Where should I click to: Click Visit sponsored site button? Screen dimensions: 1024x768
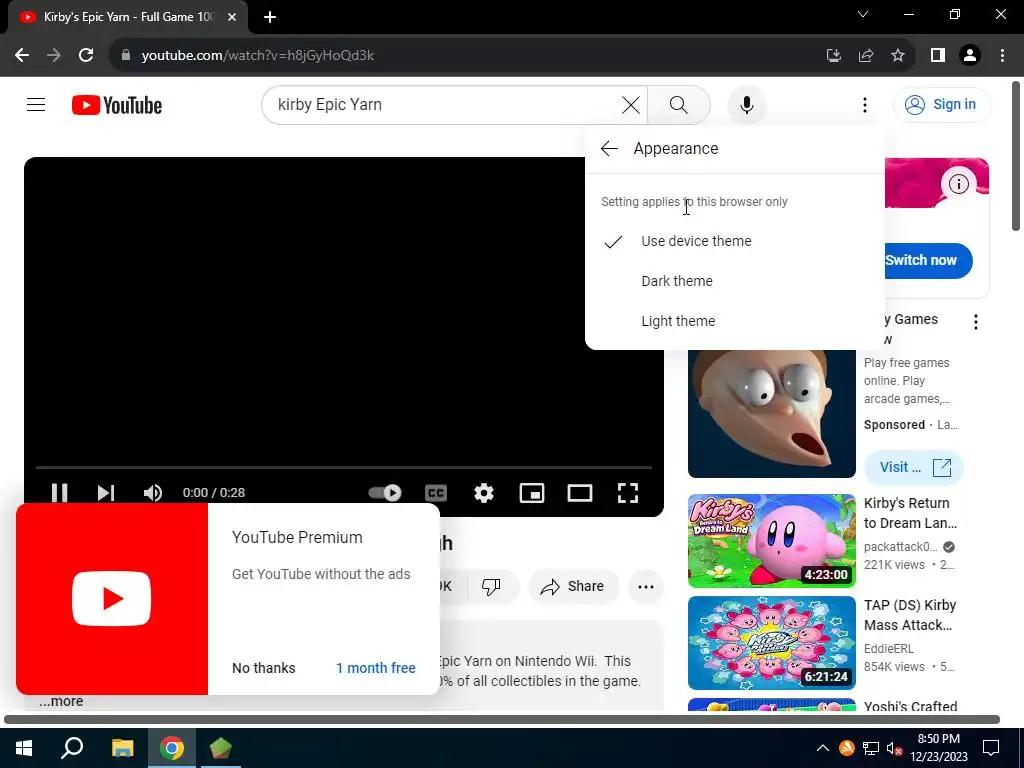pyautogui.click(x=914, y=468)
